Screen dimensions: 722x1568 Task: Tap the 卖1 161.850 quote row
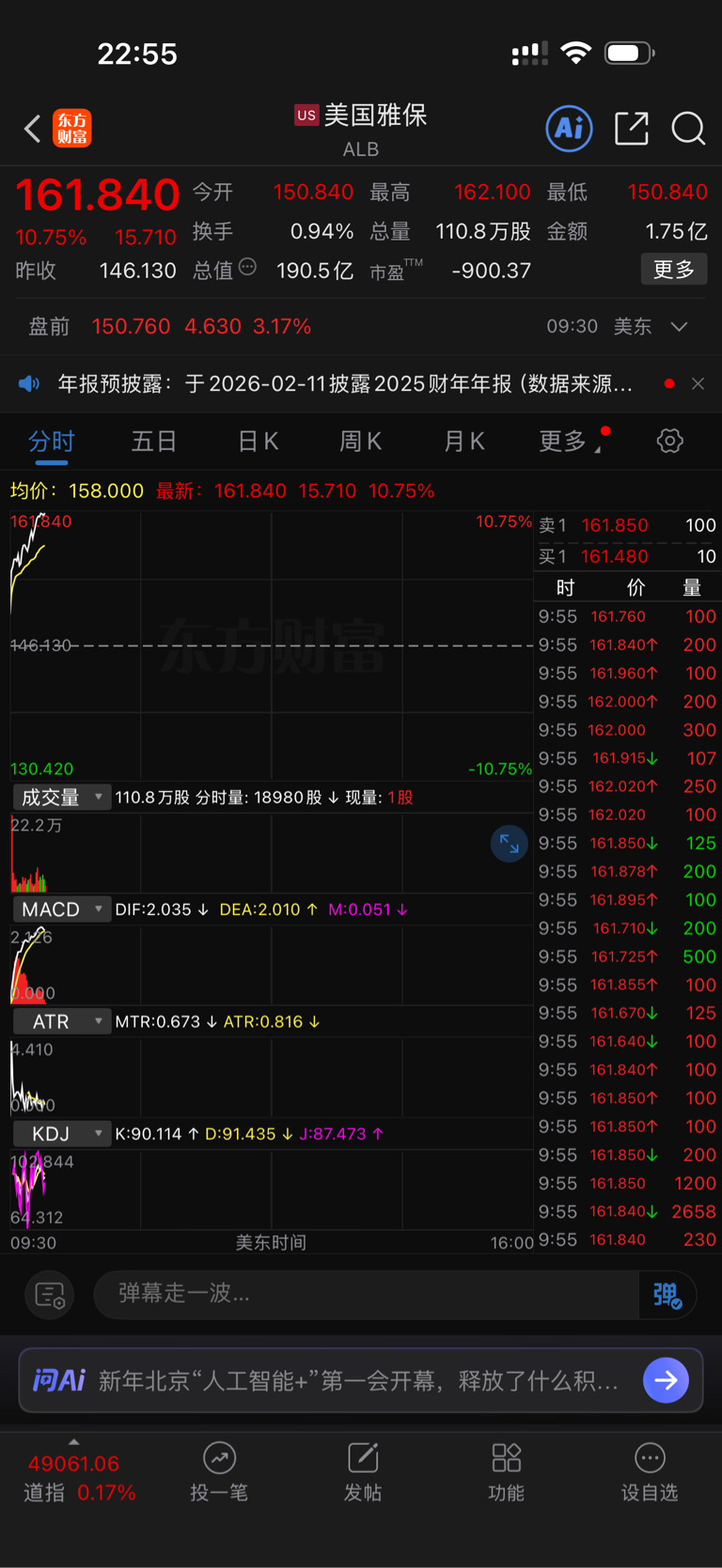(627, 525)
